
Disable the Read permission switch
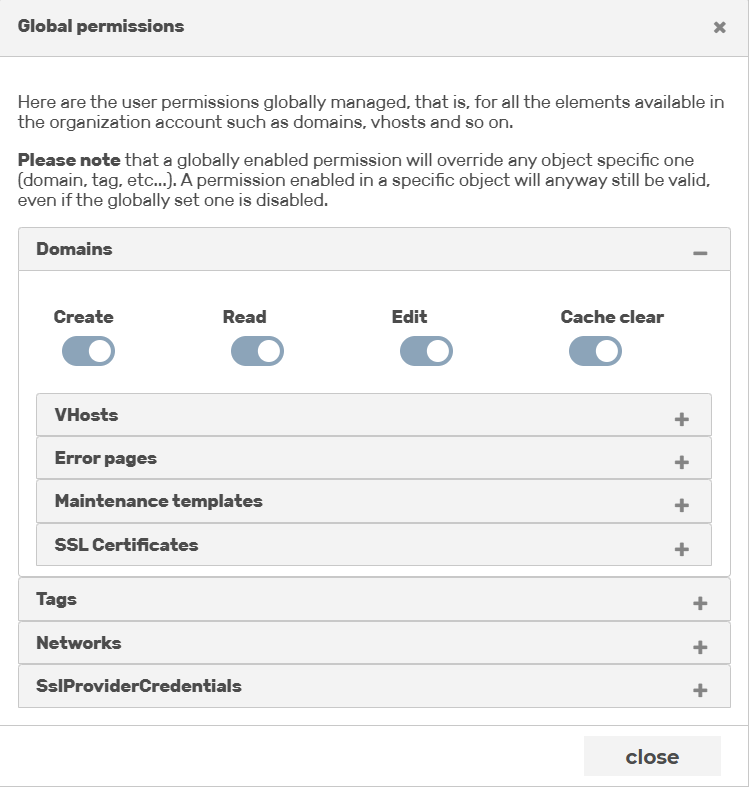coord(257,351)
